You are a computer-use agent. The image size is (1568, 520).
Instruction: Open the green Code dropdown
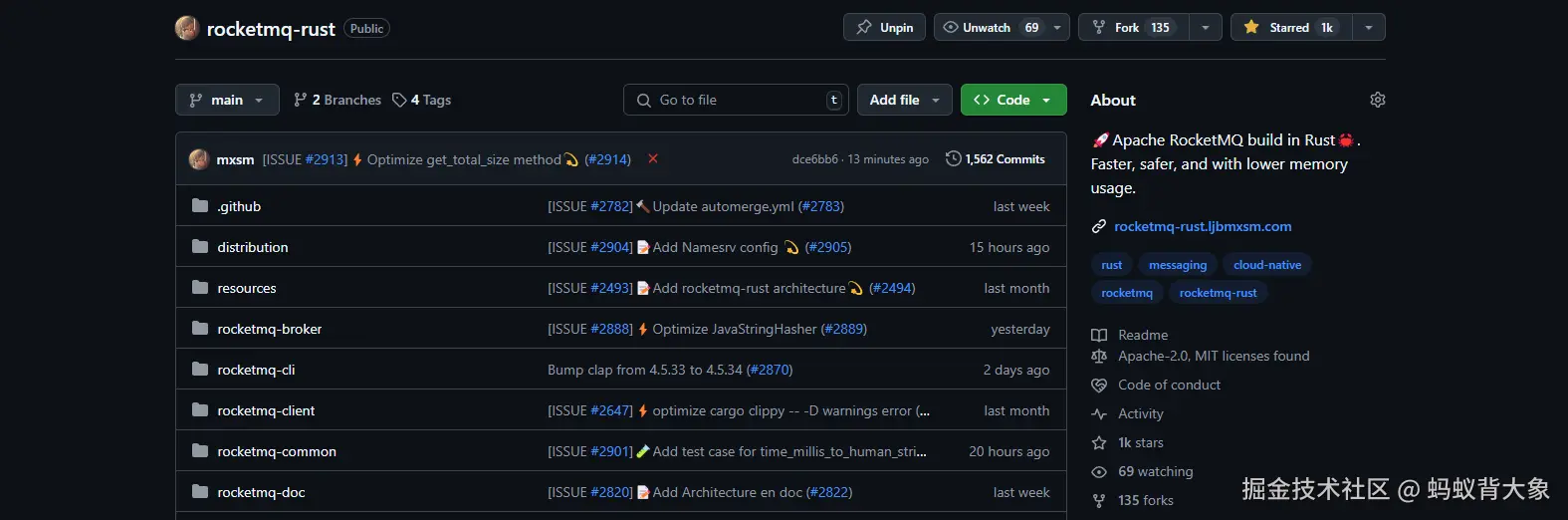[x=1013, y=100]
